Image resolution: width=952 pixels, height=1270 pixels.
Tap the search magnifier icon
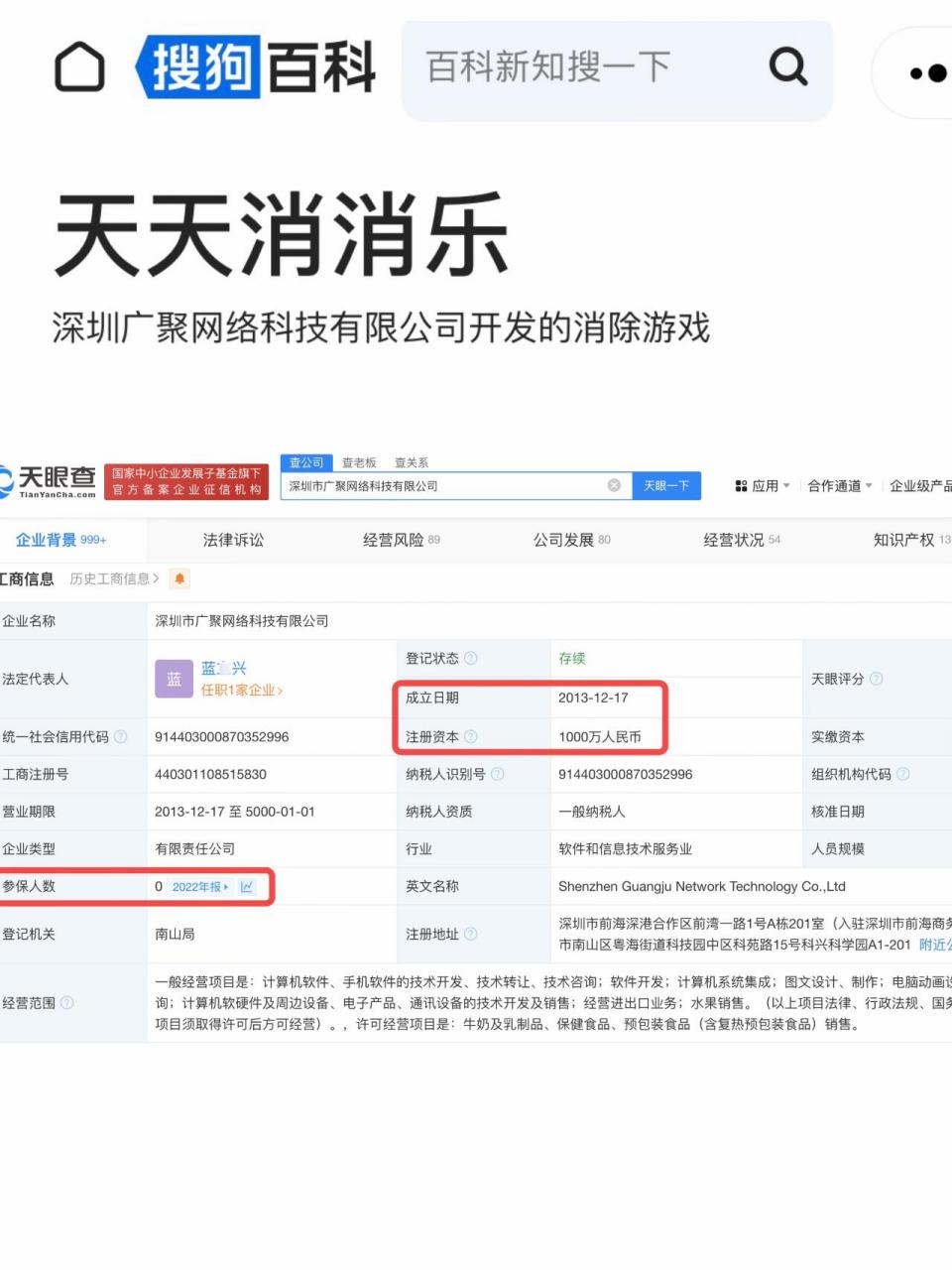(x=788, y=66)
